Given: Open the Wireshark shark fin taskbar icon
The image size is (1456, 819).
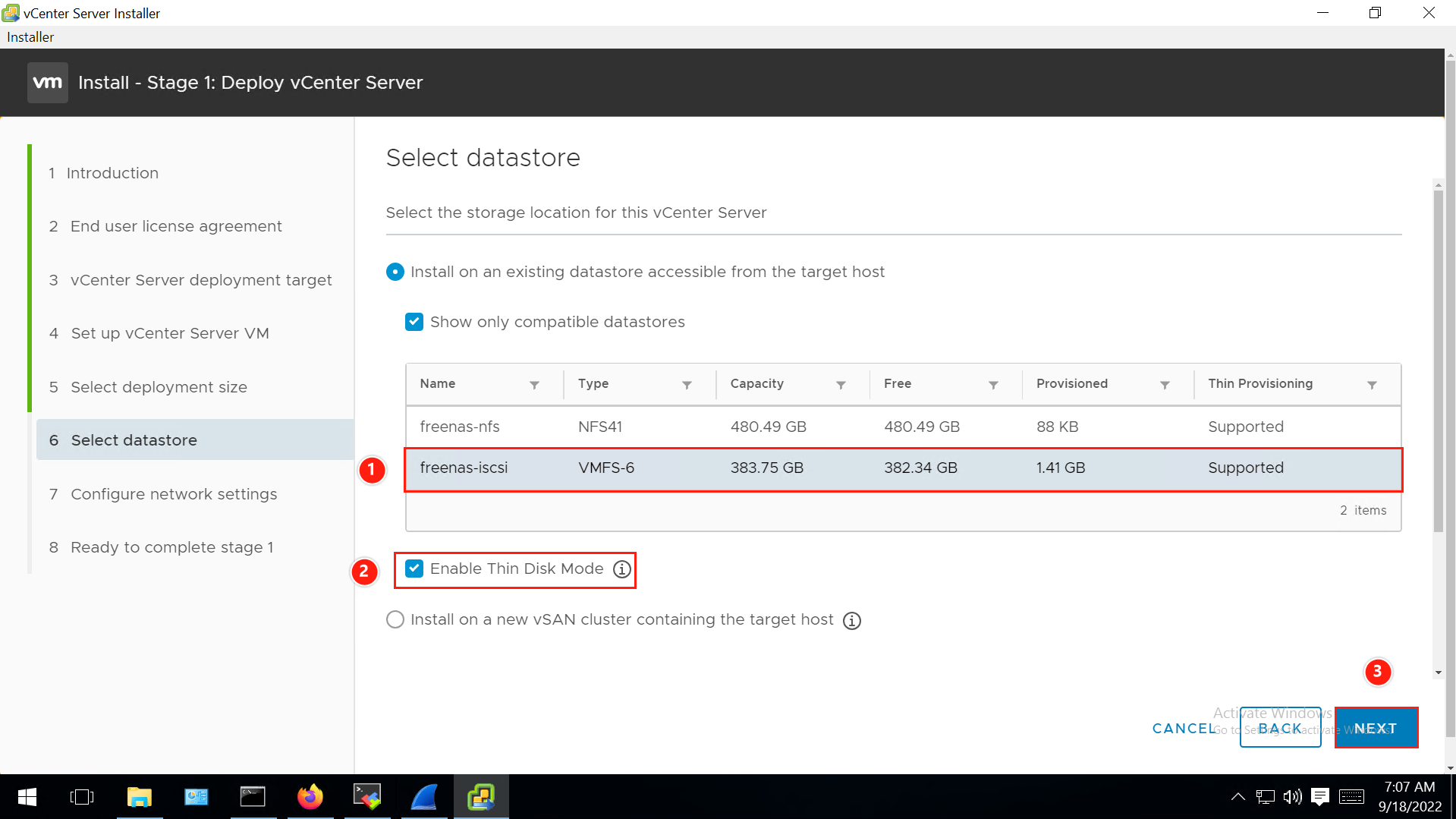Looking at the screenshot, I should tap(424, 797).
